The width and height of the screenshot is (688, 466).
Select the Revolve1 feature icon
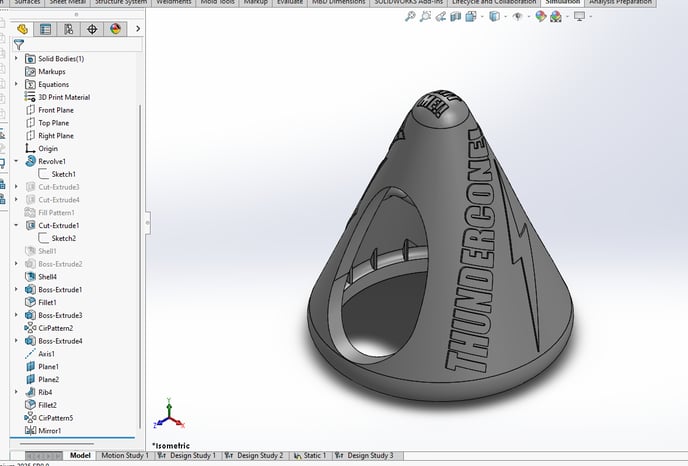pos(30,161)
